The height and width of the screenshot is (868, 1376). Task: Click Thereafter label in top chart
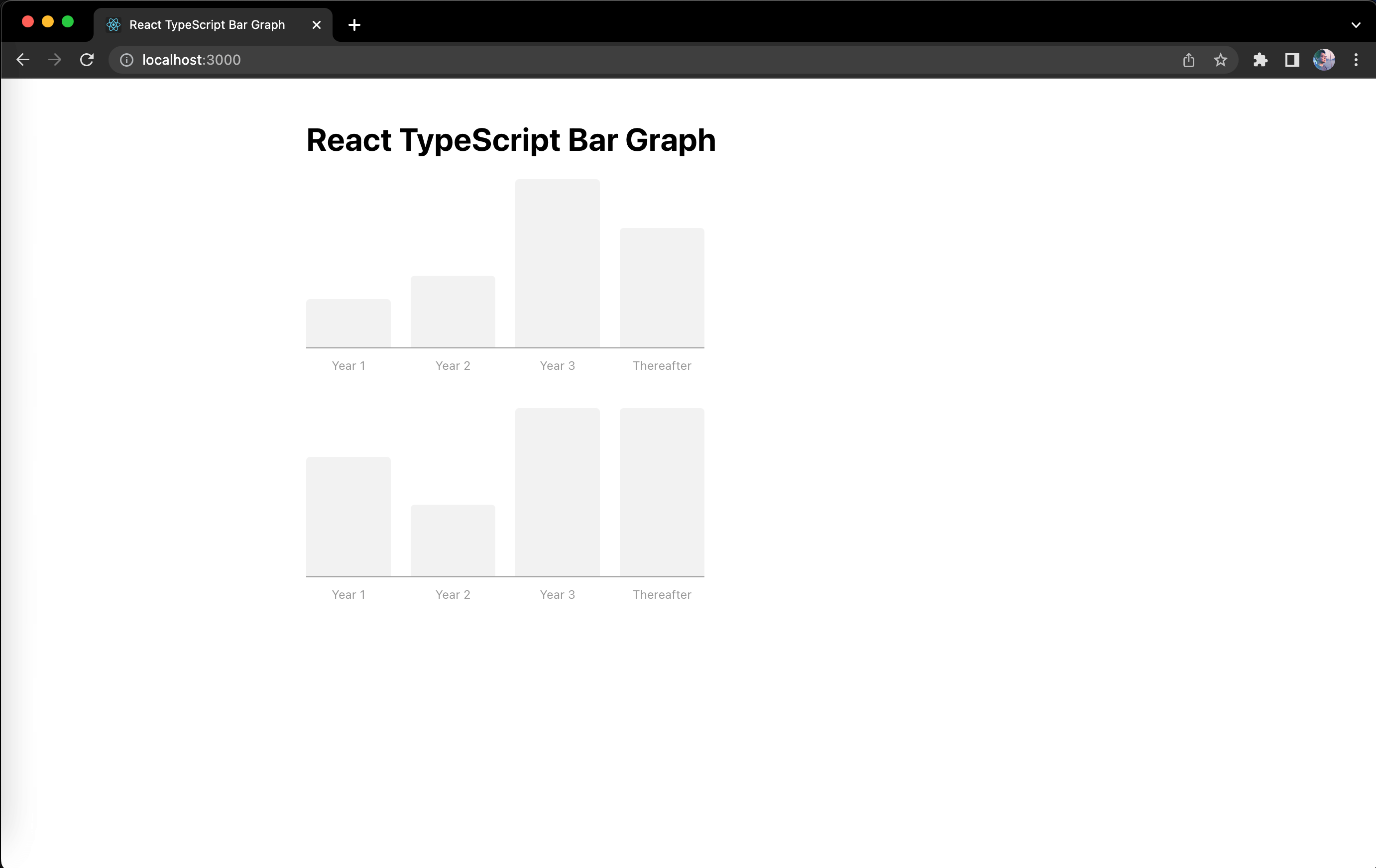pos(662,365)
